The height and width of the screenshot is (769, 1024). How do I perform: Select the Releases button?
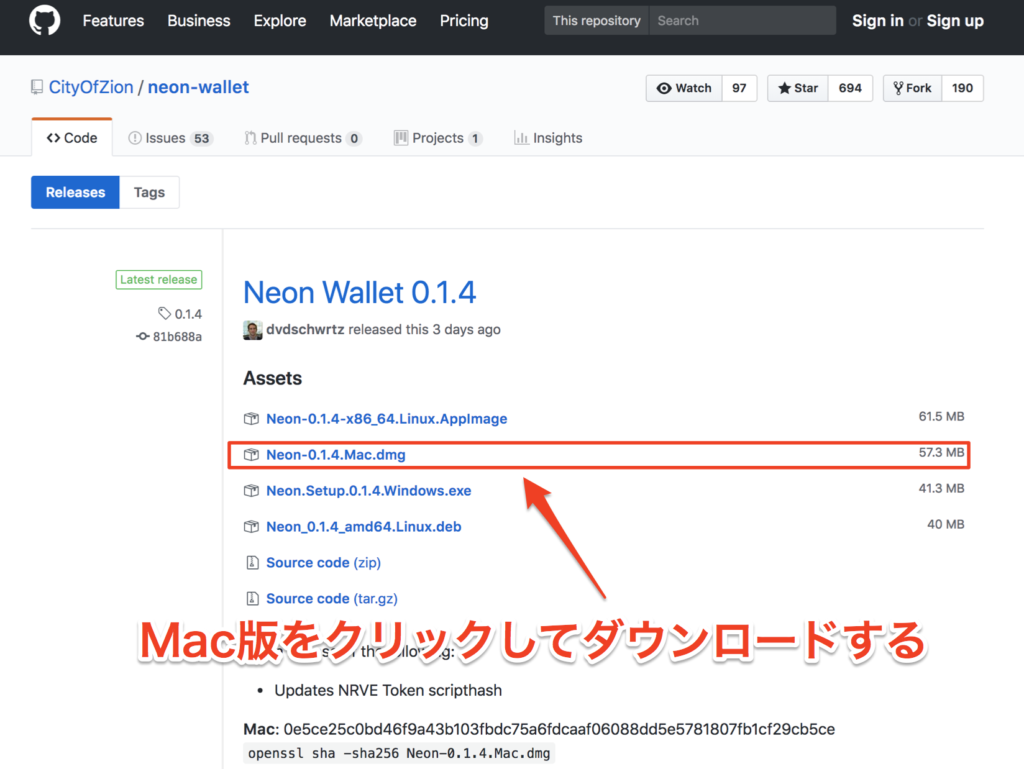pos(75,192)
